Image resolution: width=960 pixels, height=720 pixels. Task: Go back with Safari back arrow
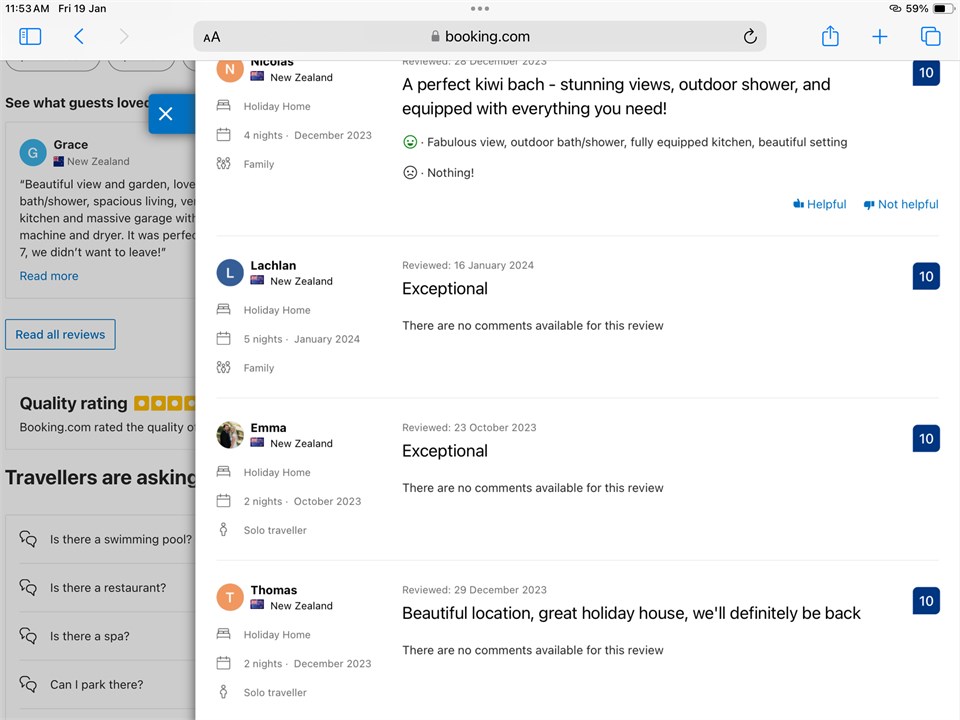point(79,37)
